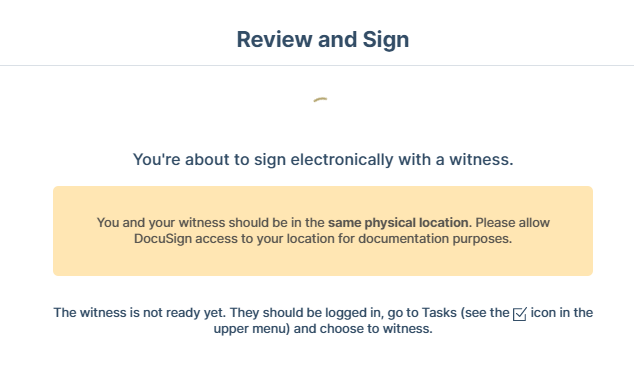Click the upper menu text in the bottom line

click(251, 329)
